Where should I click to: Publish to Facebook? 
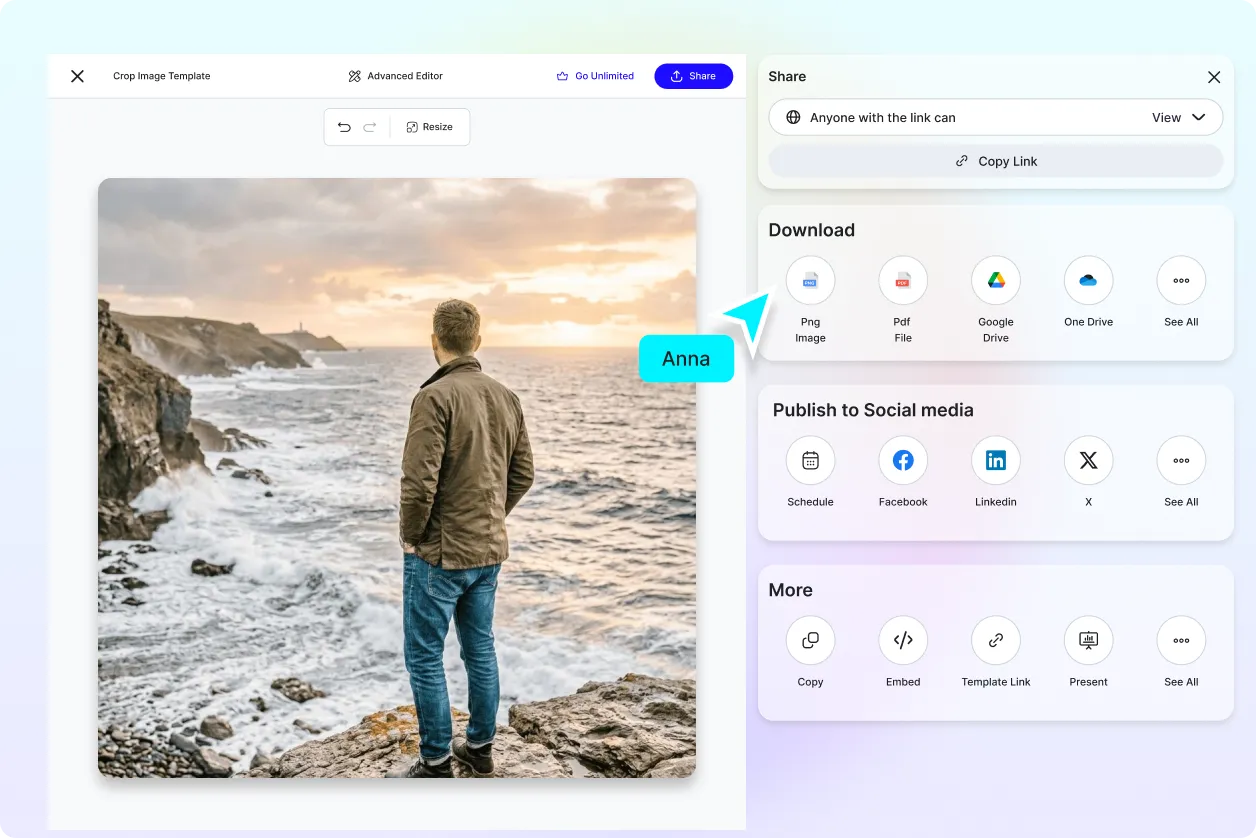(903, 461)
